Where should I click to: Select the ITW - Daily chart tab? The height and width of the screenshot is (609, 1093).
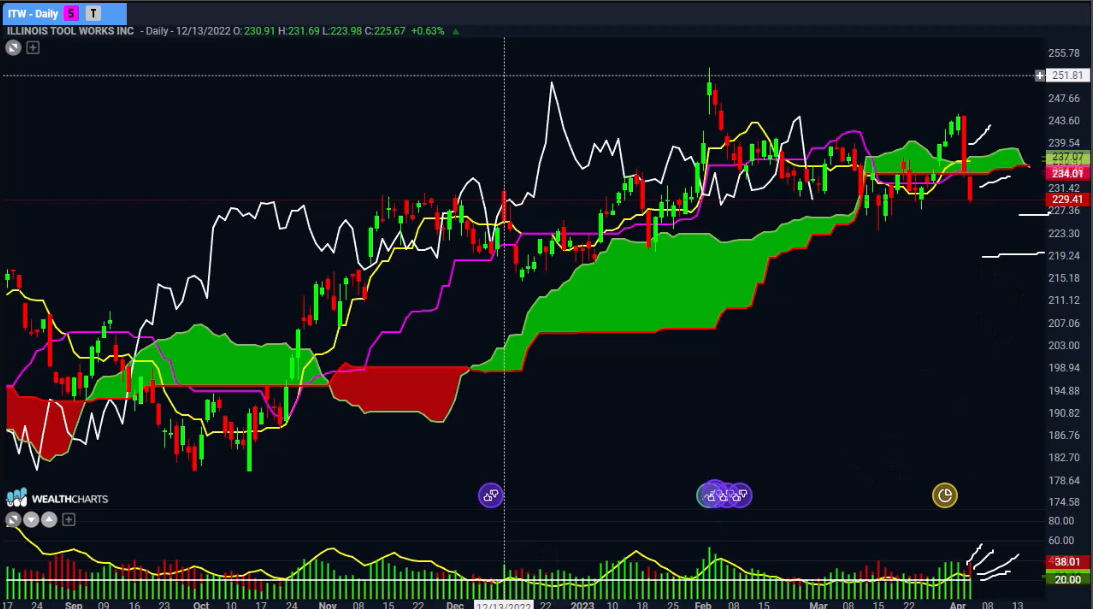click(x=63, y=13)
